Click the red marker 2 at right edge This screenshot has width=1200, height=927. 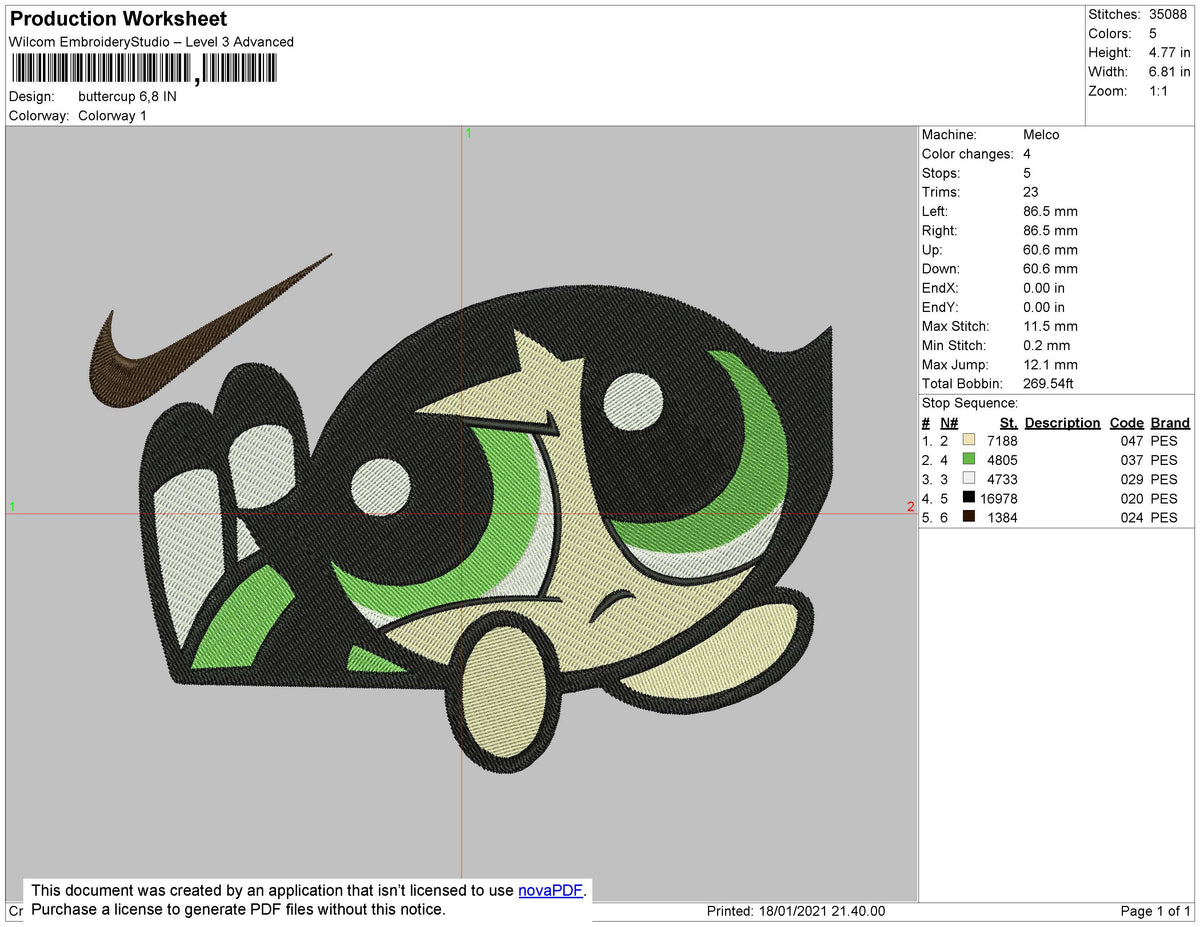point(910,507)
